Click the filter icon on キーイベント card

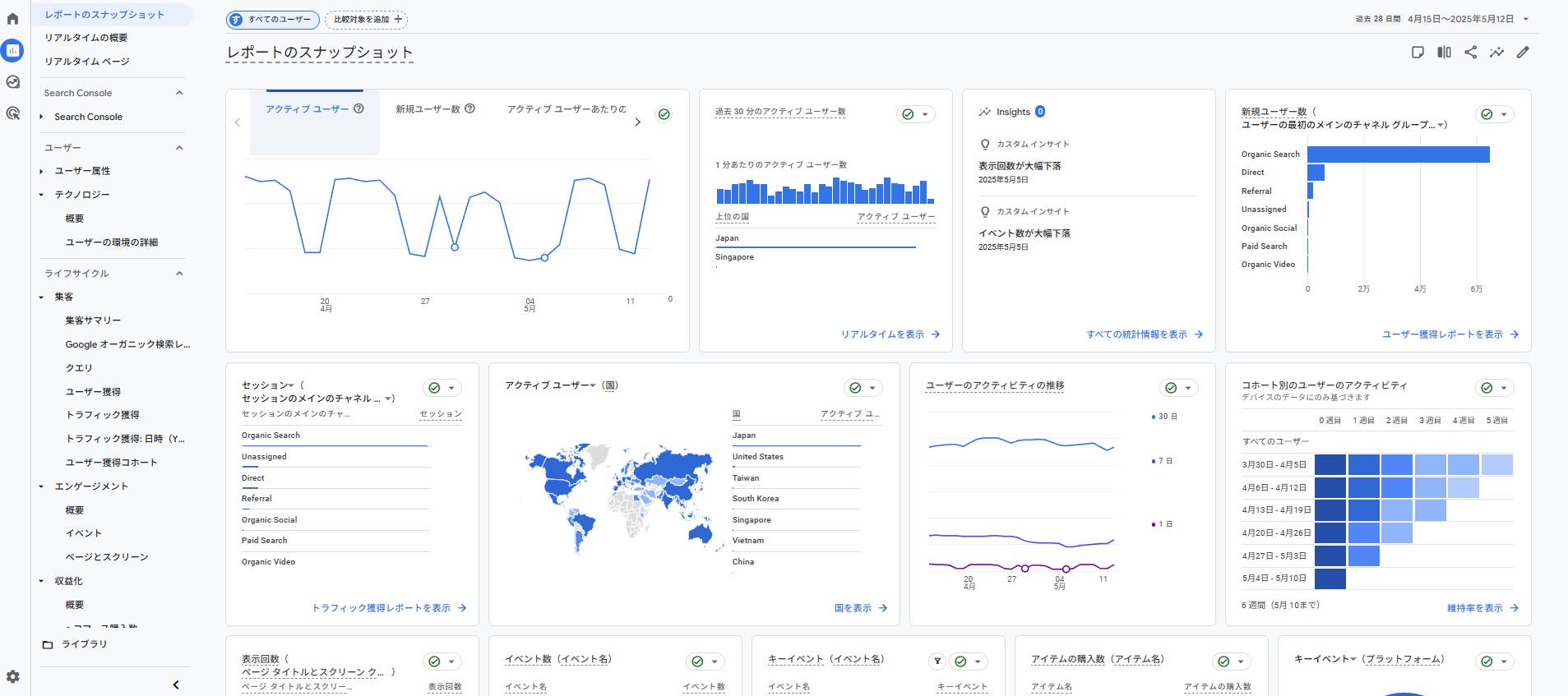click(937, 661)
